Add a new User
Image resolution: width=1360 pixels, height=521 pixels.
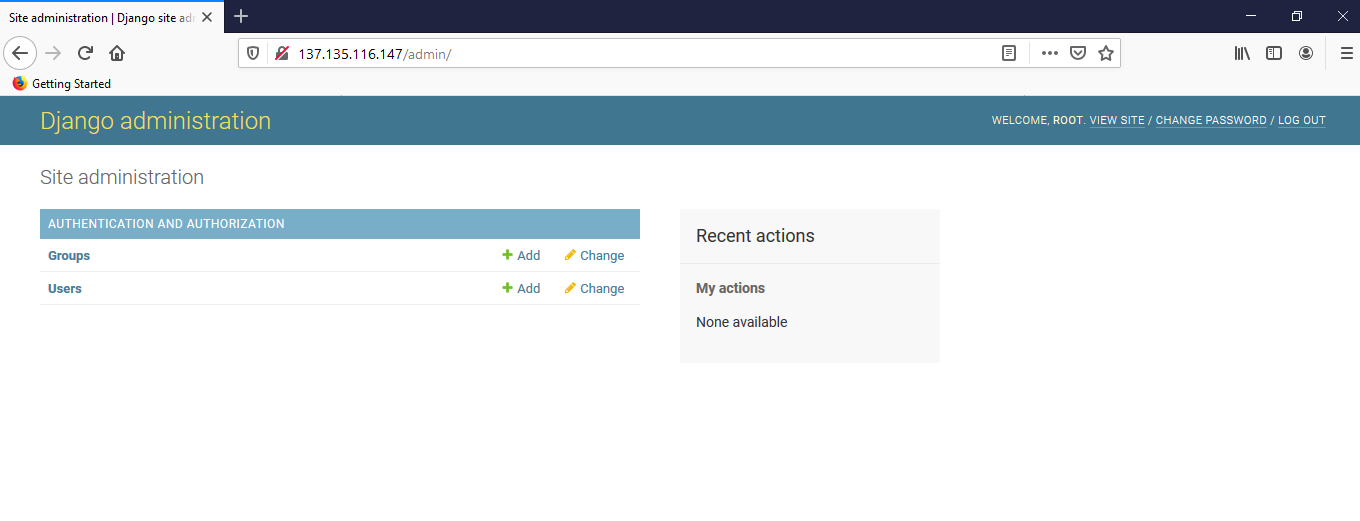[521, 289]
